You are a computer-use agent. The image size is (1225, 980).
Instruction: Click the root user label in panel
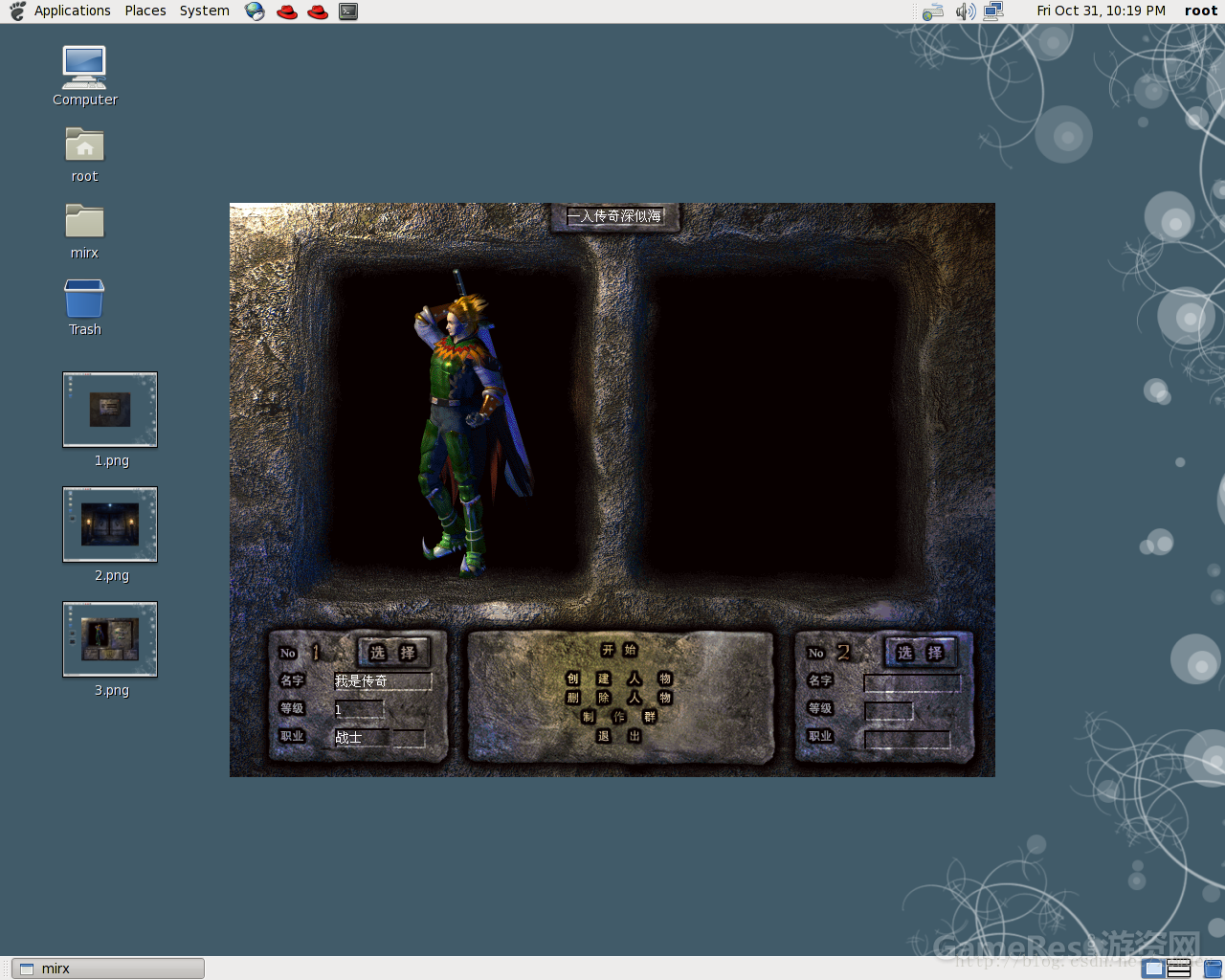point(1201,11)
